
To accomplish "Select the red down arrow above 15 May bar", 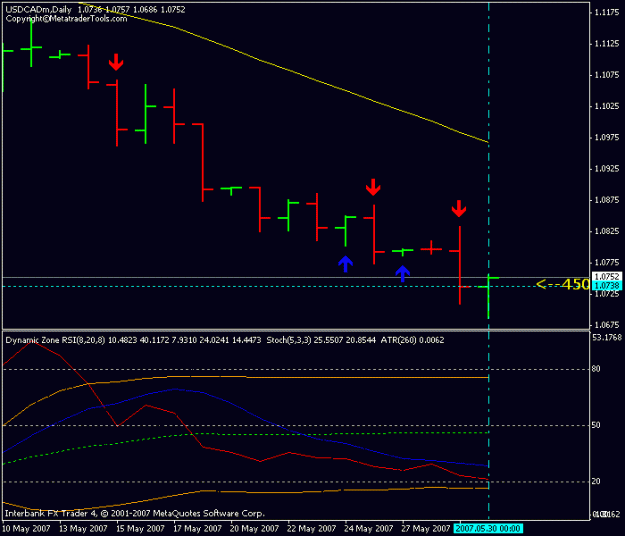I will [x=116, y=62].
